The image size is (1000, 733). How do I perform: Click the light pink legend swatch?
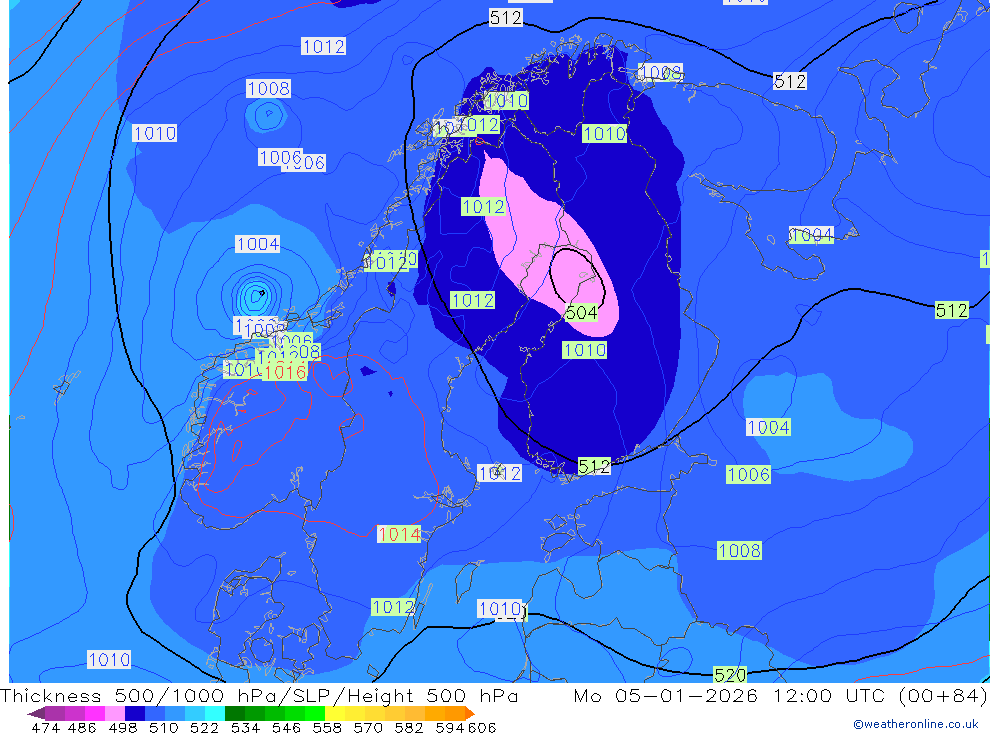(x=115, y=713)
